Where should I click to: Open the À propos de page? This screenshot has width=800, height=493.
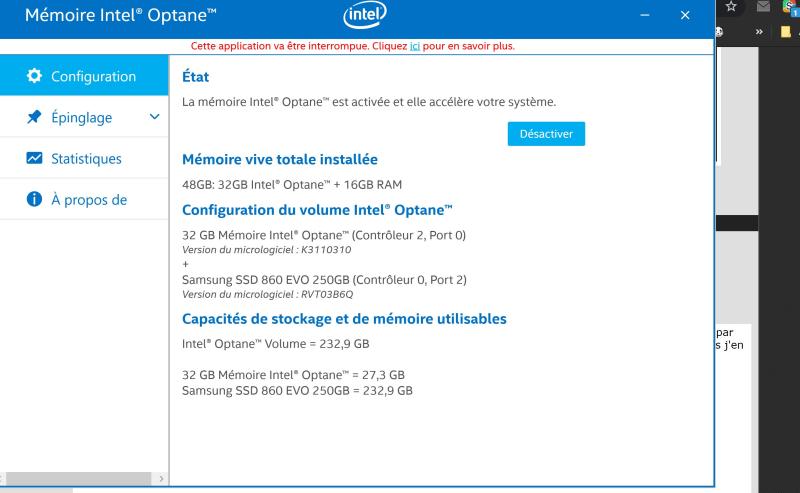tap(89, 199)
